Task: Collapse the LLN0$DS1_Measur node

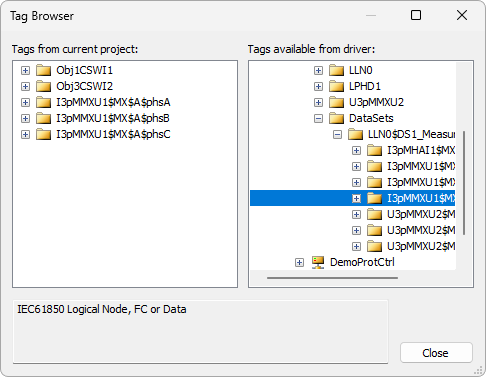Action: point(337,134)
